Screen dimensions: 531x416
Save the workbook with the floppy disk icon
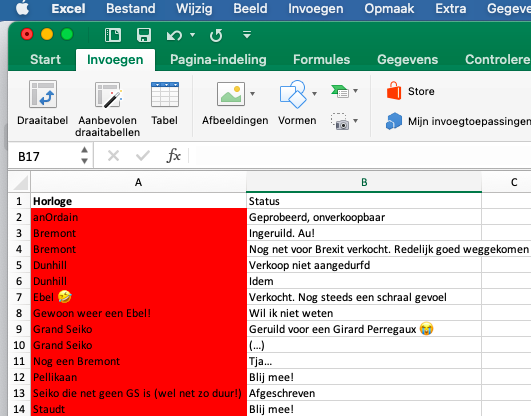coord(144,35)
